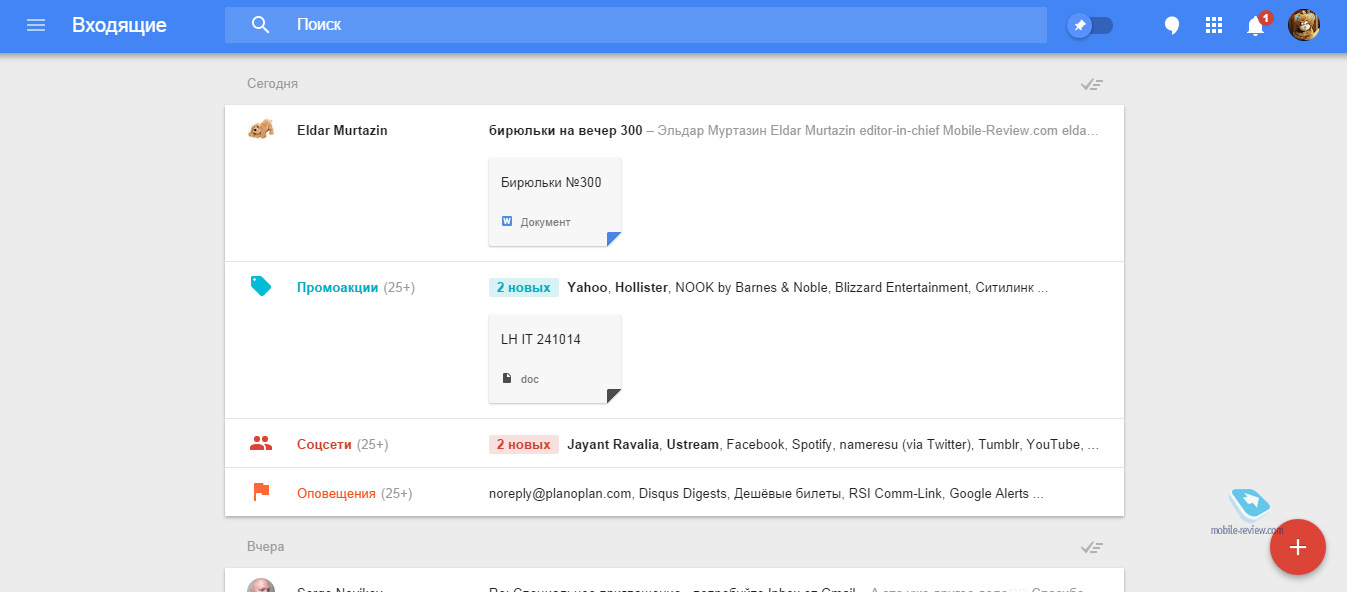The width and height of the screenshot is (1347, 592).
Task: Open LH IT 241014 doc attachment
Action: click(x=555, y=359)
